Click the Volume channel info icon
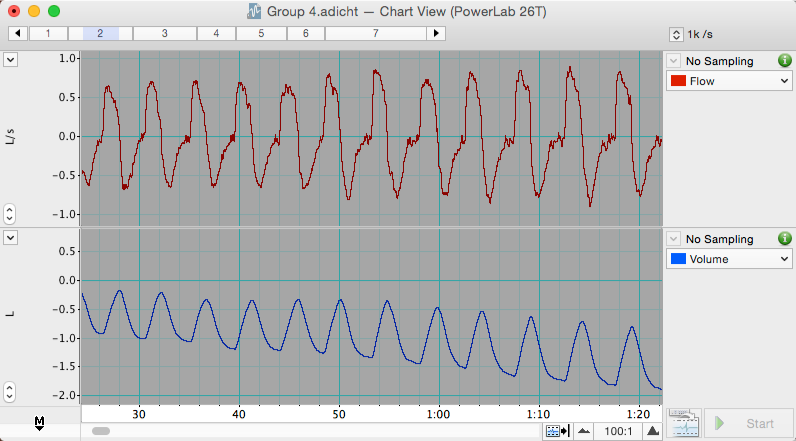Image resolution: width=796 pixels, height=441 pixels. coord(784,239)
